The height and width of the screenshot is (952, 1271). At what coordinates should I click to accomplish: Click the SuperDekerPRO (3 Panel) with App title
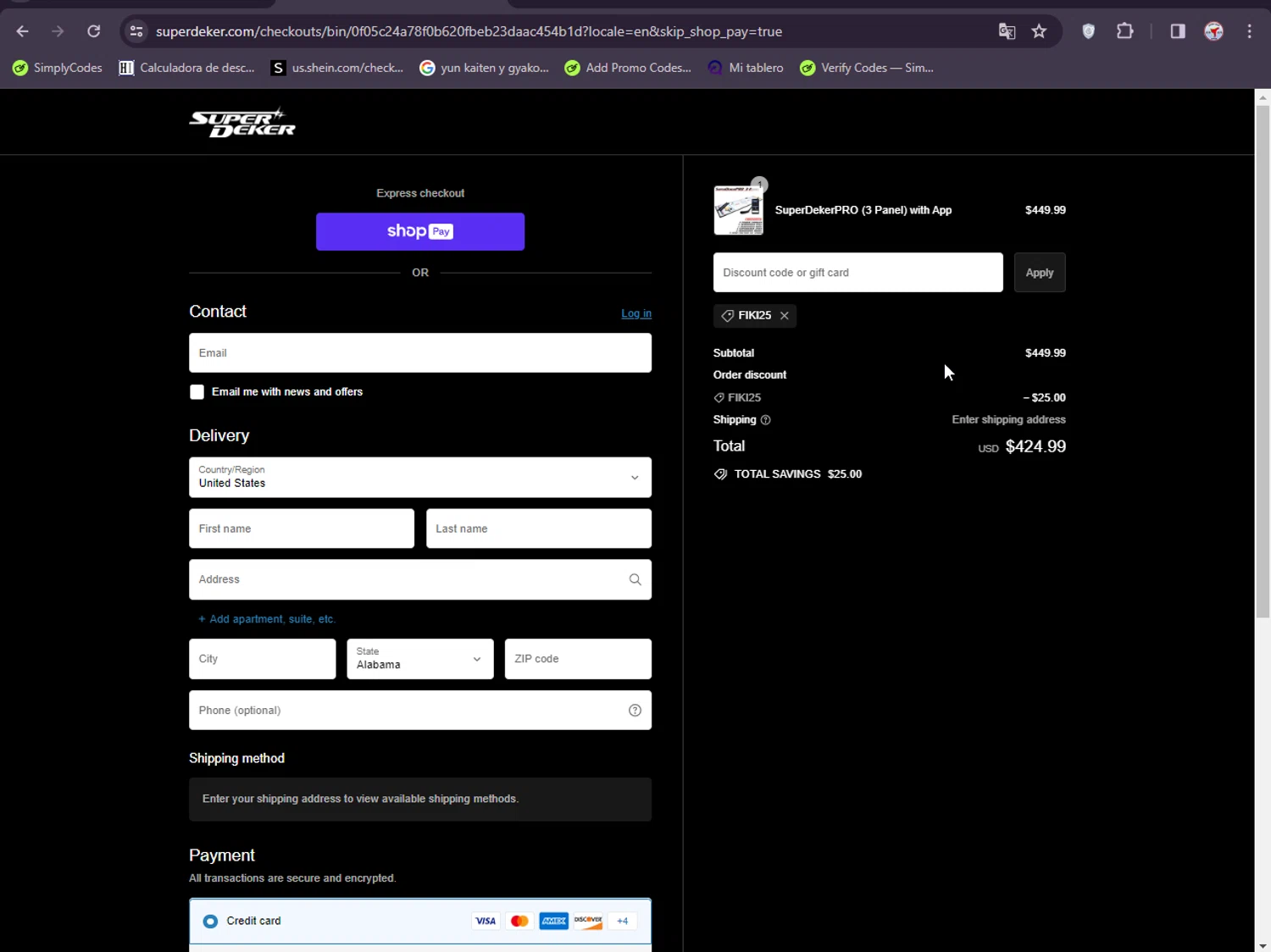pos(863,210)
